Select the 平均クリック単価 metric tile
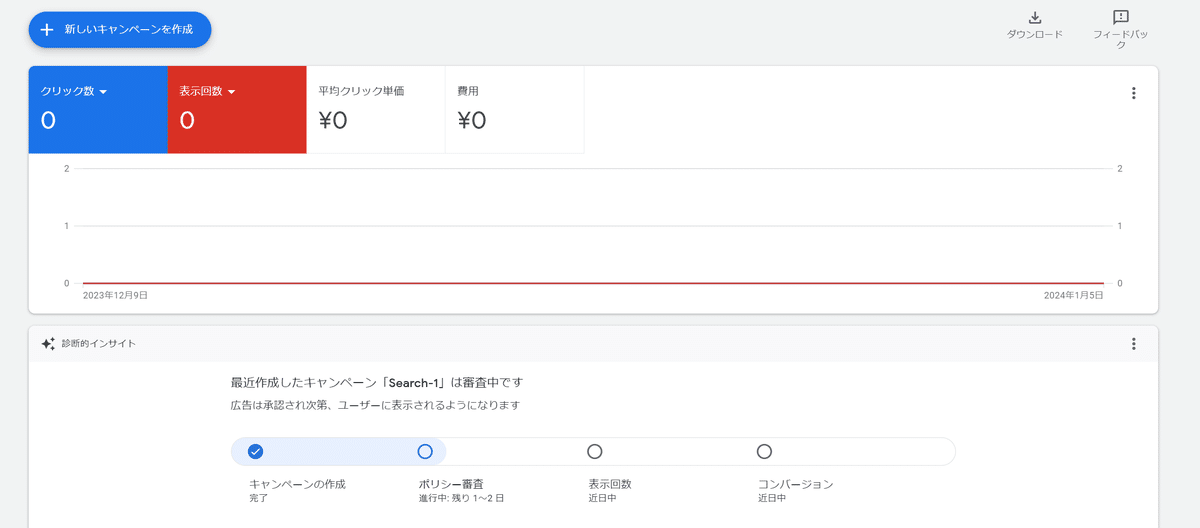This screenshot has height=528, width=1200. pos(376,110)
